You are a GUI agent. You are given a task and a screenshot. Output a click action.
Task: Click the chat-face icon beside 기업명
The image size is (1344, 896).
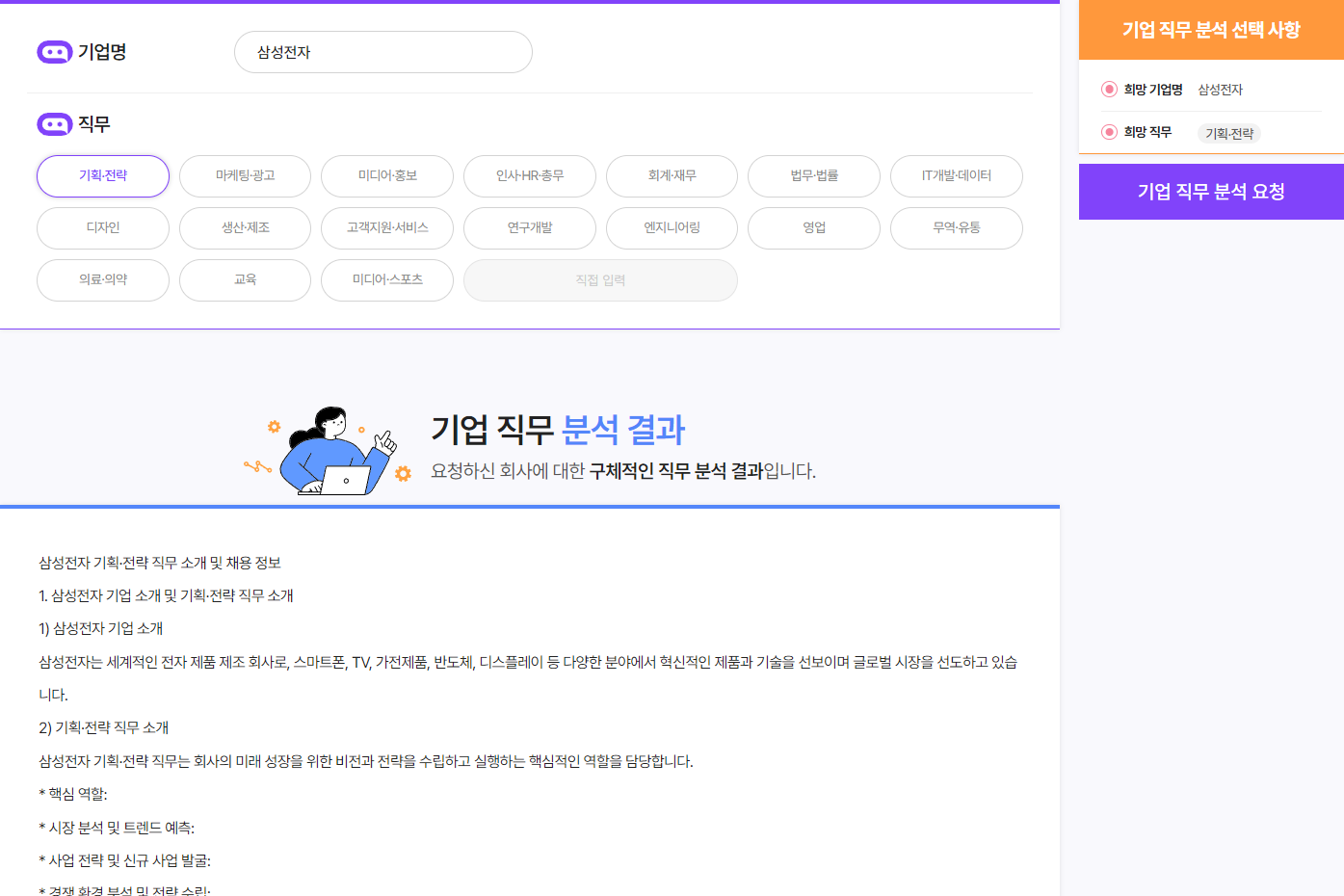tap(55, 52)
